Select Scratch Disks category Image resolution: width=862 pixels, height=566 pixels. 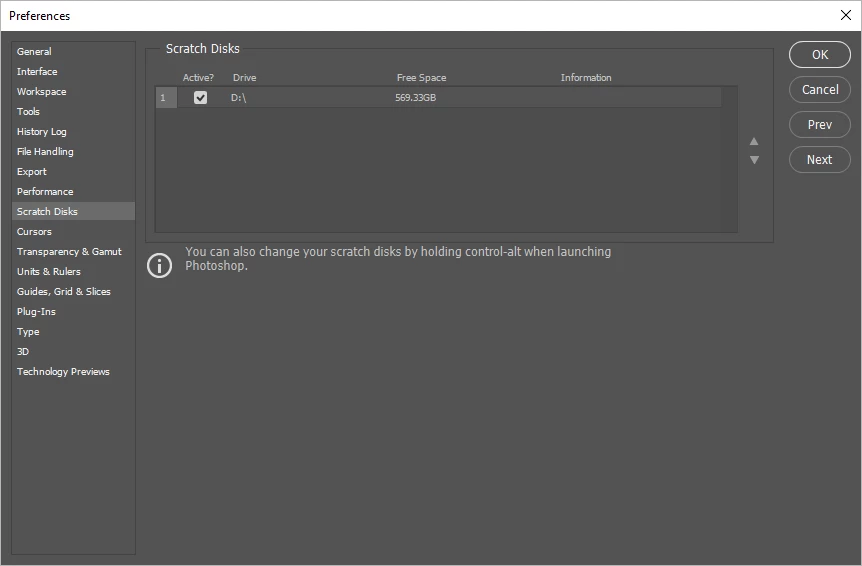click(x=73, y=212)
